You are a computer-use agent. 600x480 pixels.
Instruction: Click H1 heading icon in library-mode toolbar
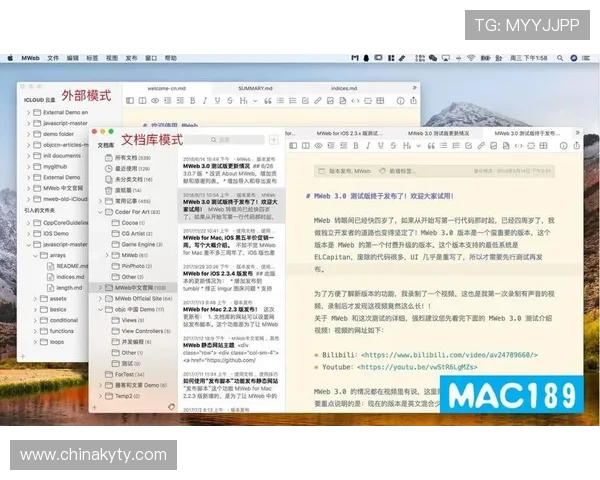[407, 146]
